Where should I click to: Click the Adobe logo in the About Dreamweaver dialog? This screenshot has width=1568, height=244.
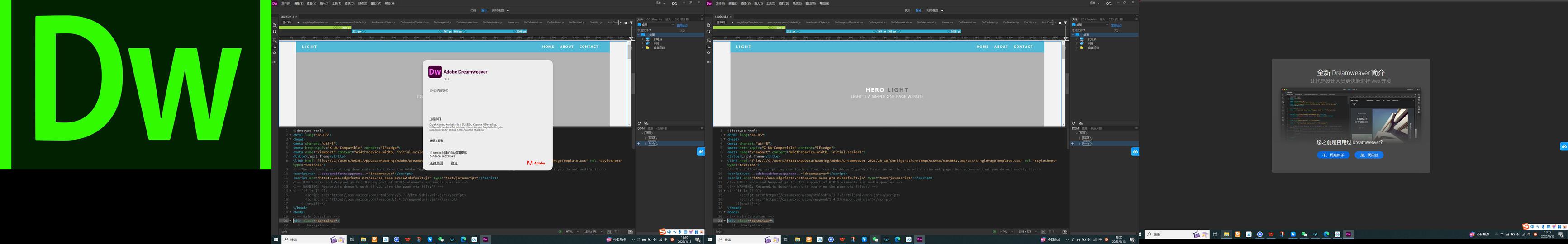pyautogui.click(x=536, y=163)
